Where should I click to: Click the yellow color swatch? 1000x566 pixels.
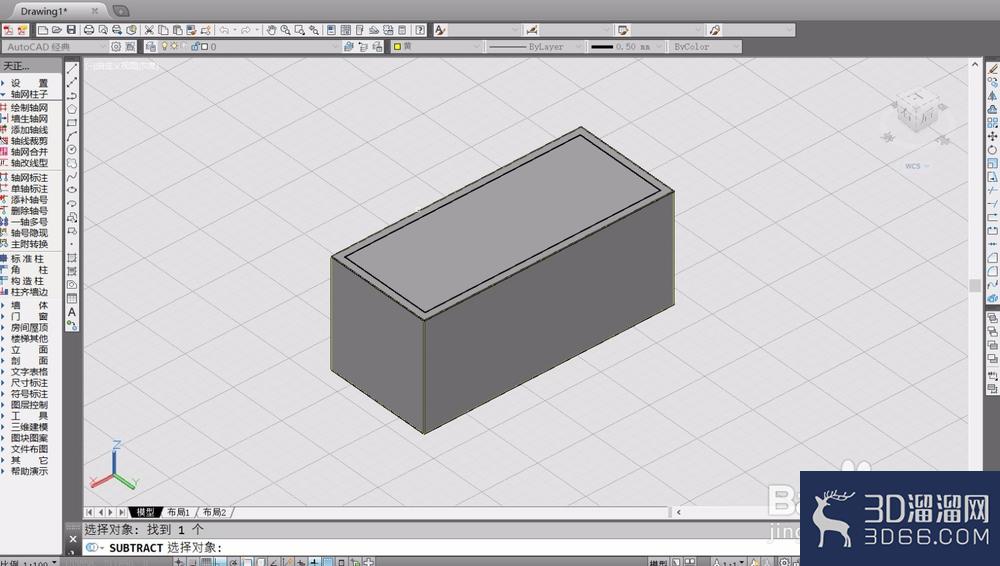pos(397,47)
